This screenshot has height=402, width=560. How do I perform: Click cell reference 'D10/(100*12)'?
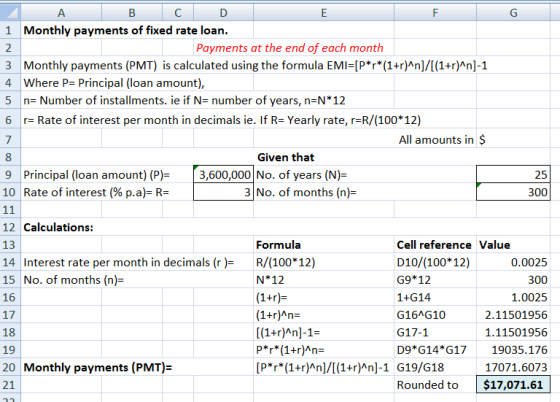point(433,262)
